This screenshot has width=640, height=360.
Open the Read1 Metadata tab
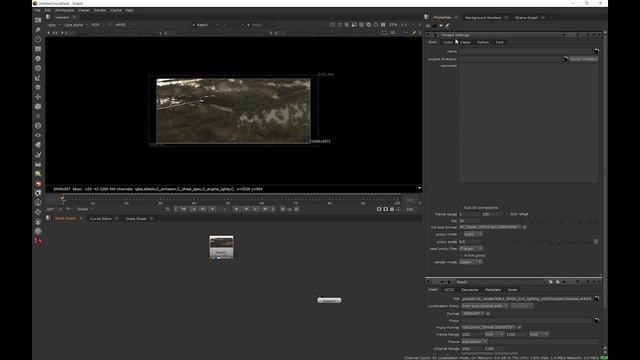(x=493, y=290)
